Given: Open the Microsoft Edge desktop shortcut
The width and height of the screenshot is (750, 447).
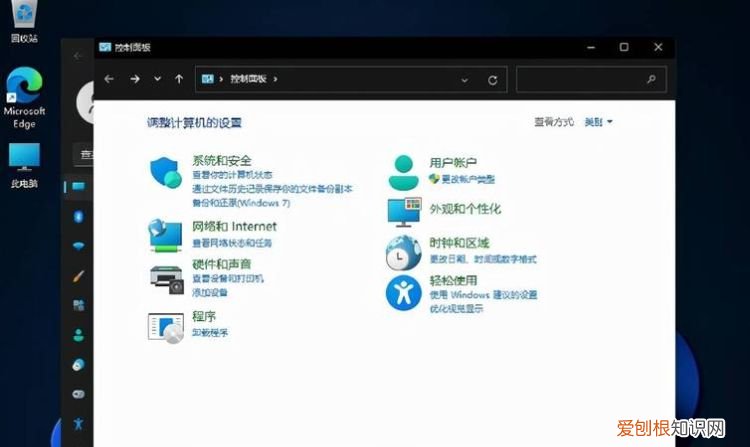Looking at the screenshot, I should 24,98.
